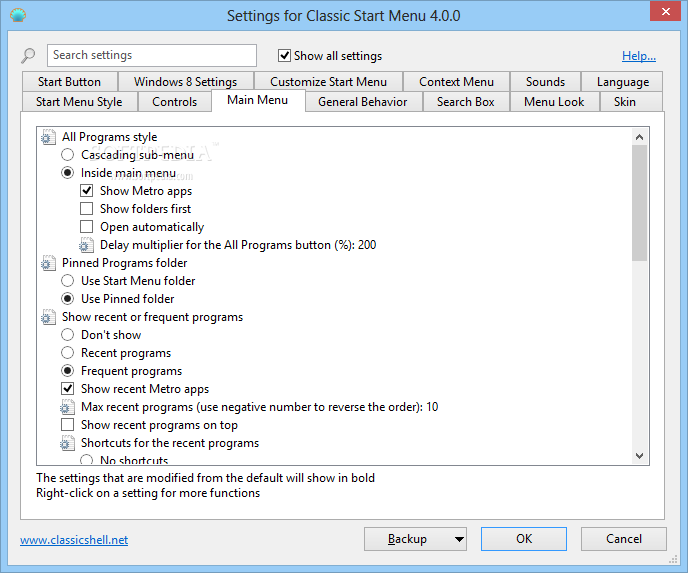Select the Recent programs radio button

(67, 353)
